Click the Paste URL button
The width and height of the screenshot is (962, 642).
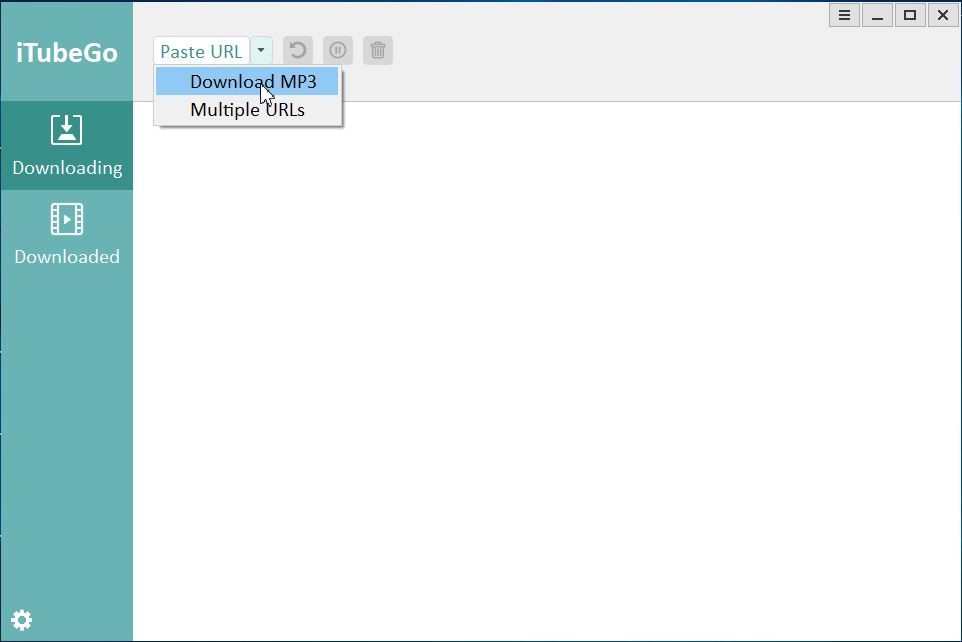[201, 51]
